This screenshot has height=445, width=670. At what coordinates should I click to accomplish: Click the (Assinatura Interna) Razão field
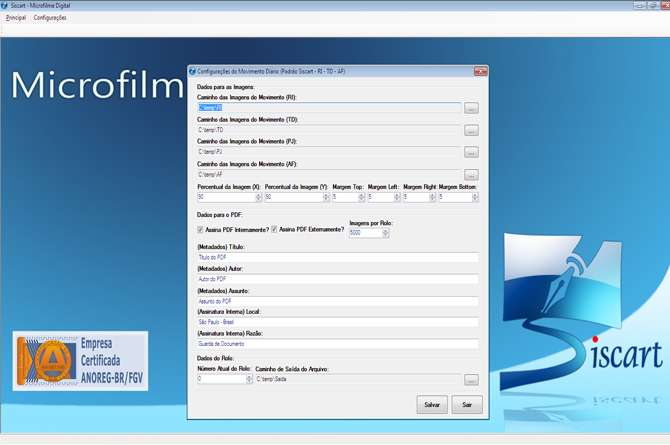coord(338,344)
